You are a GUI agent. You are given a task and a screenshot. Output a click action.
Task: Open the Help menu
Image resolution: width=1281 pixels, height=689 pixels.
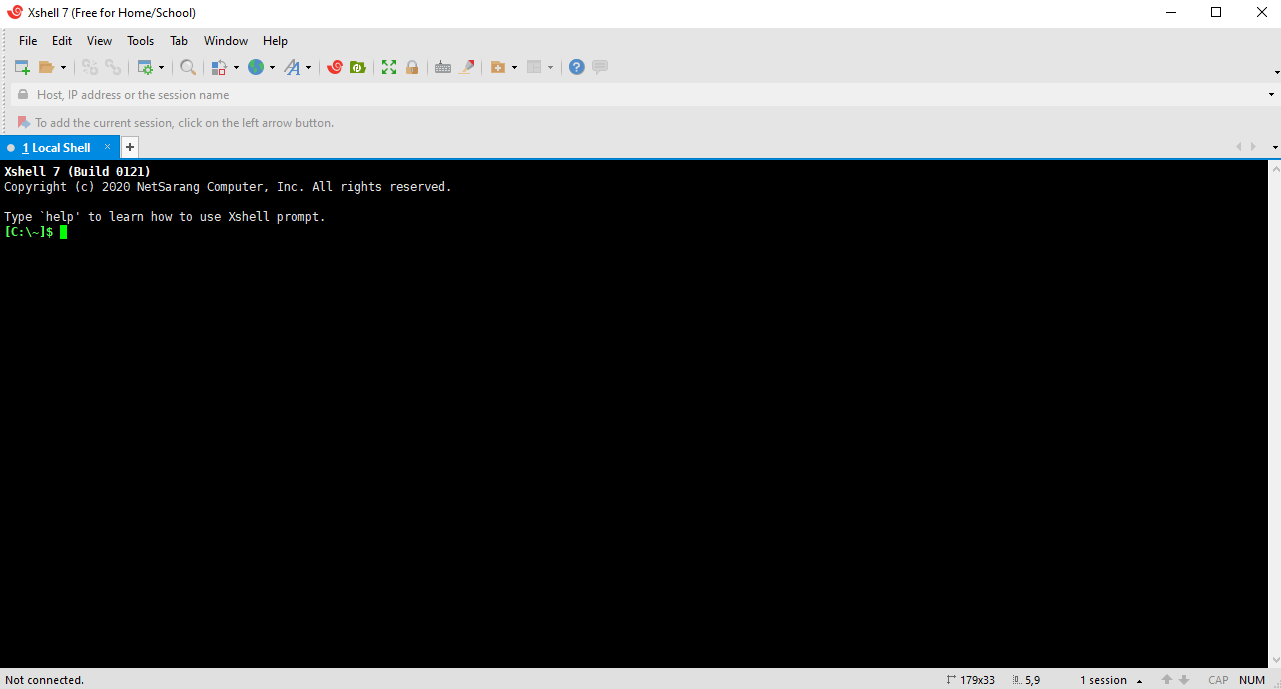coord(275,41)
